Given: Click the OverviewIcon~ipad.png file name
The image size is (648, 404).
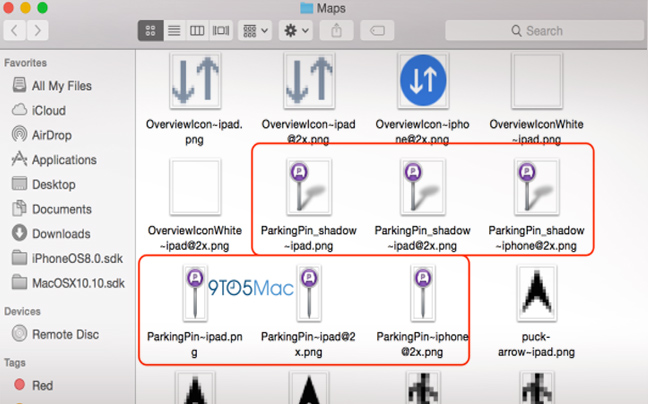Looking at the screenshot, I should pos(194,132).
